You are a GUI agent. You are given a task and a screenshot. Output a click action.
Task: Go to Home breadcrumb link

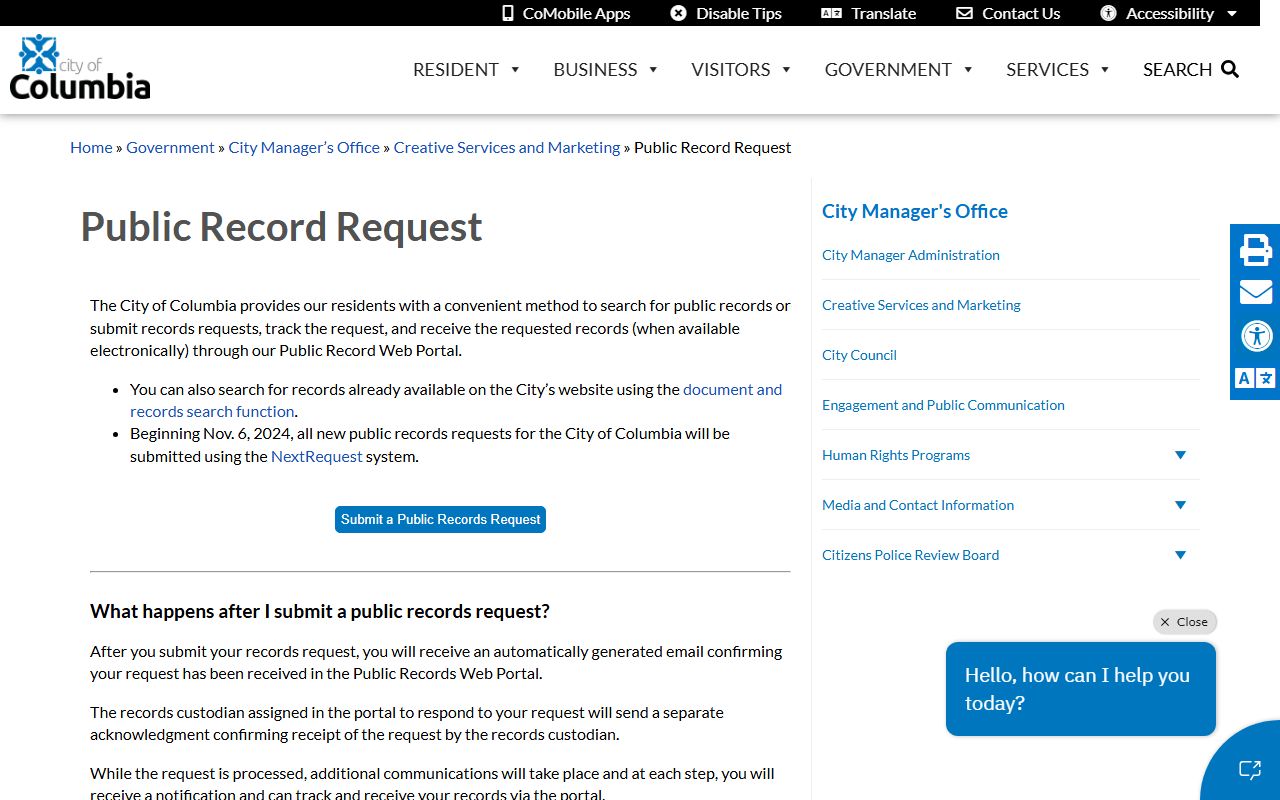click(91, 147)
